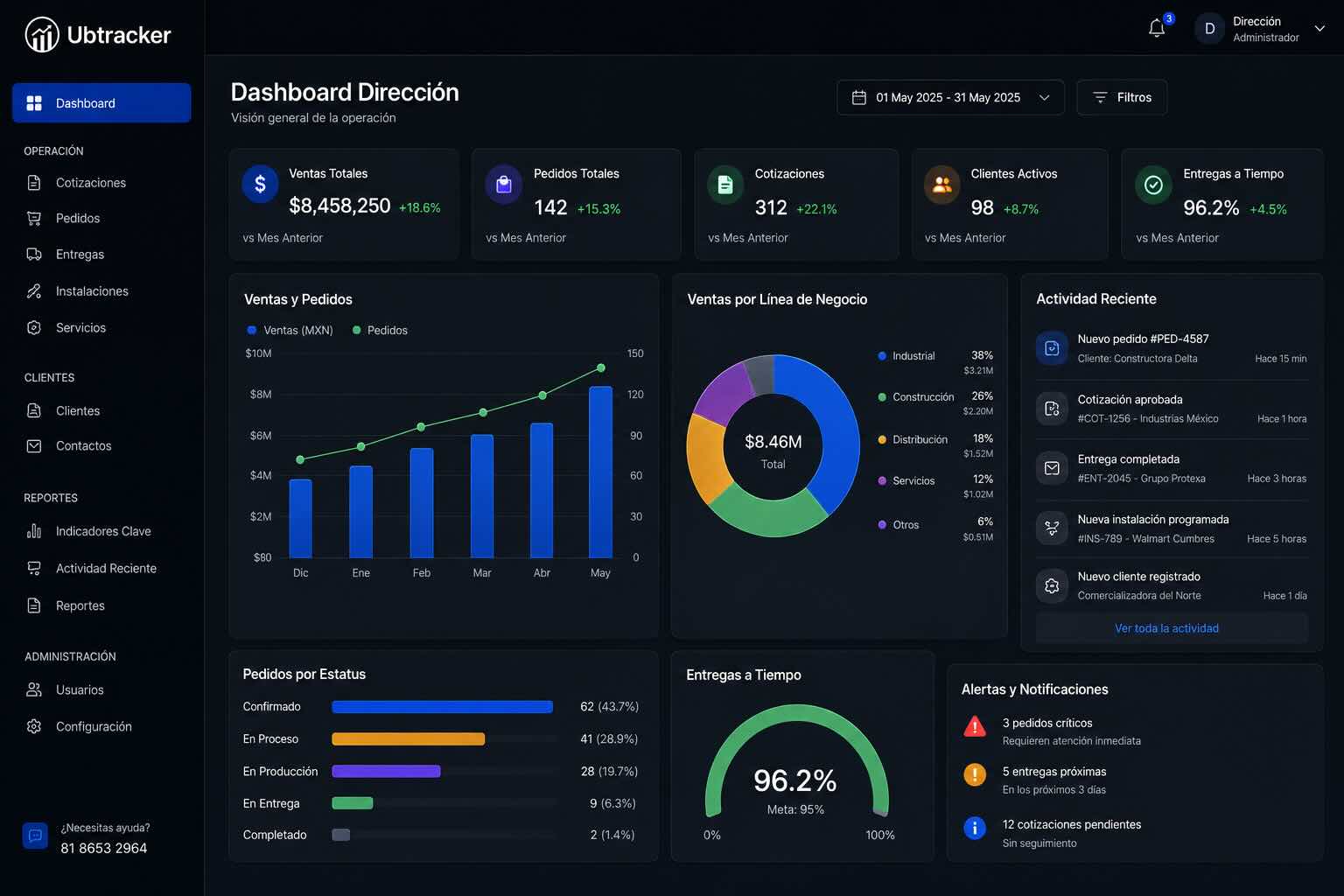
Task: Click the 96.2% gauge value
Action: click(794, 780)
